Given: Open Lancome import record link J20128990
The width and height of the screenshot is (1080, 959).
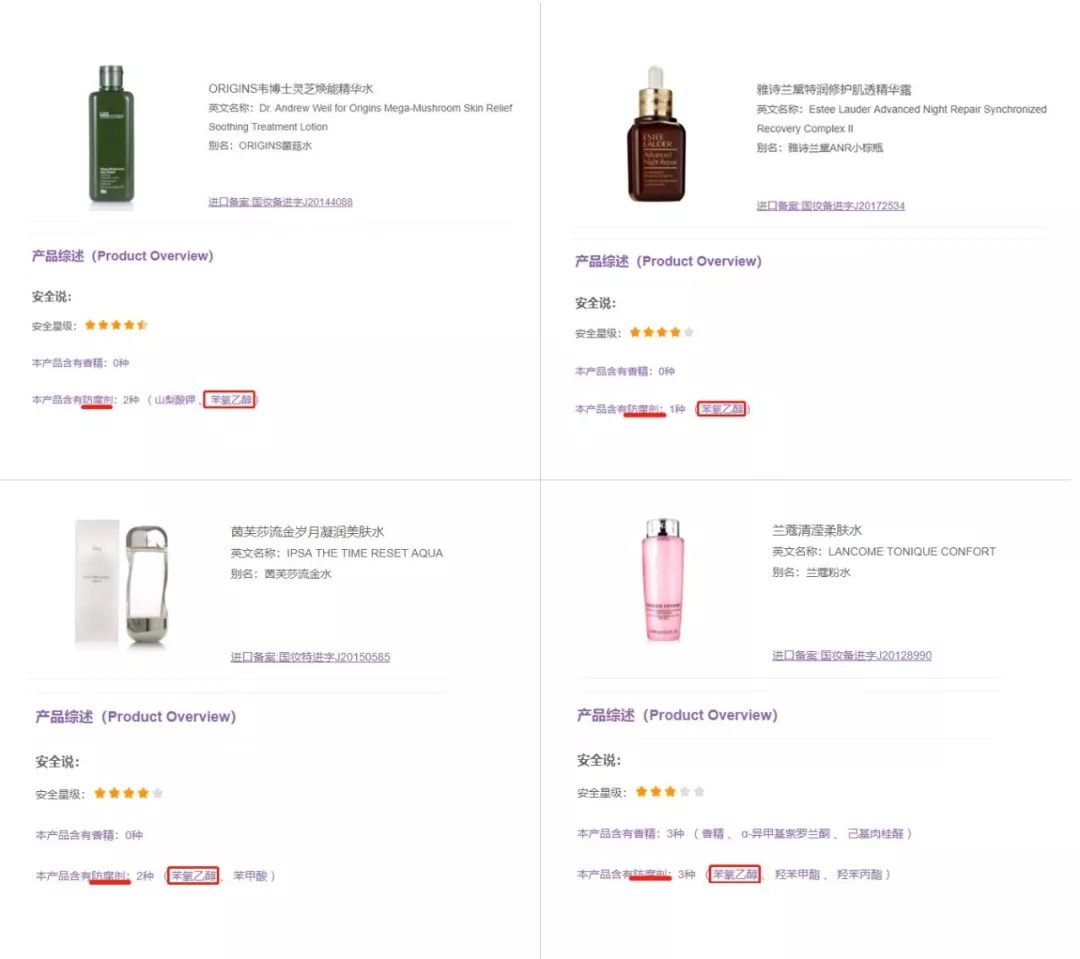Looking at the screenshot, I should coord(851,656).
